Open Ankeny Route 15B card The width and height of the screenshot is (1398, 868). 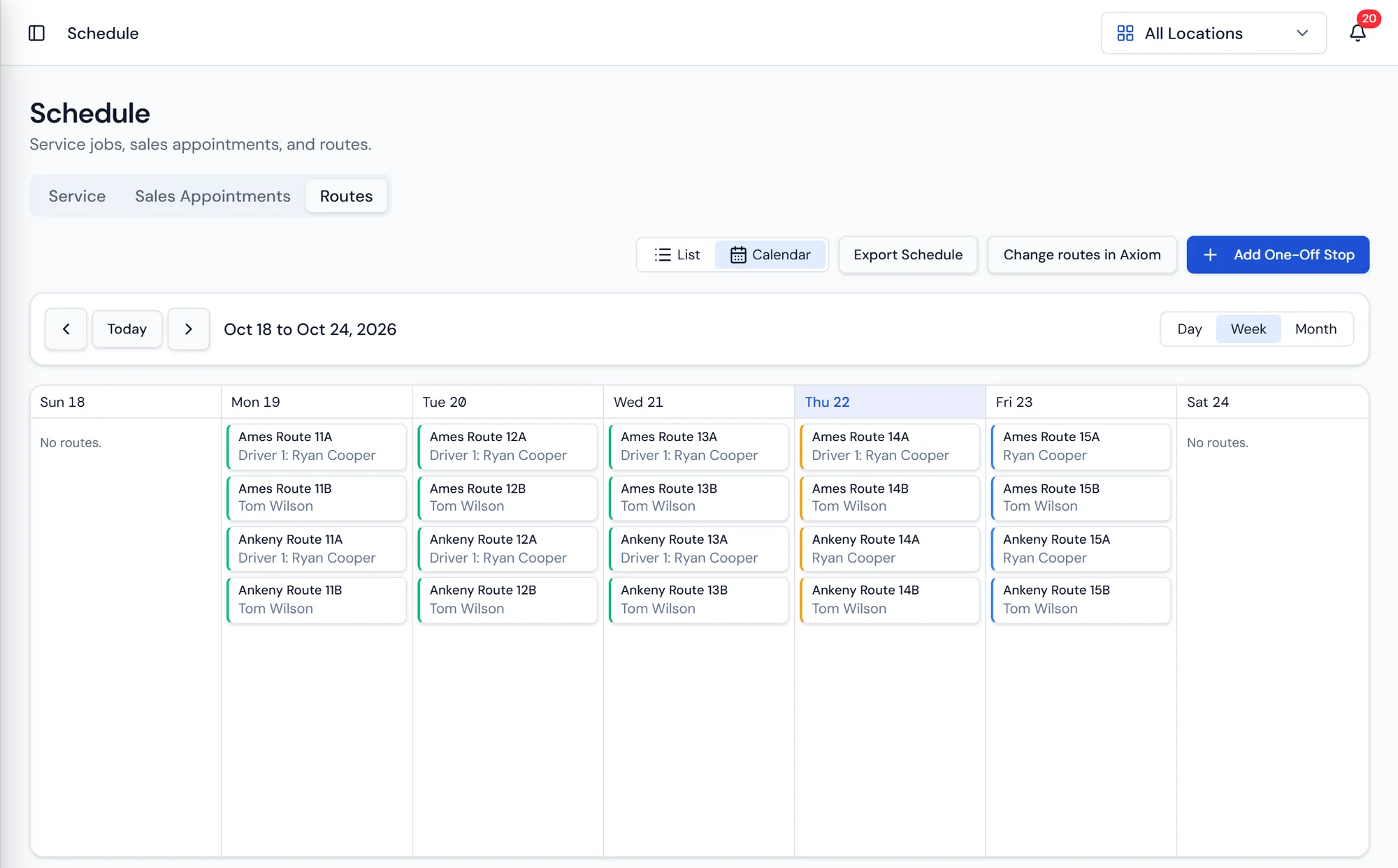pyautogui.click(x=1081, y=600)
